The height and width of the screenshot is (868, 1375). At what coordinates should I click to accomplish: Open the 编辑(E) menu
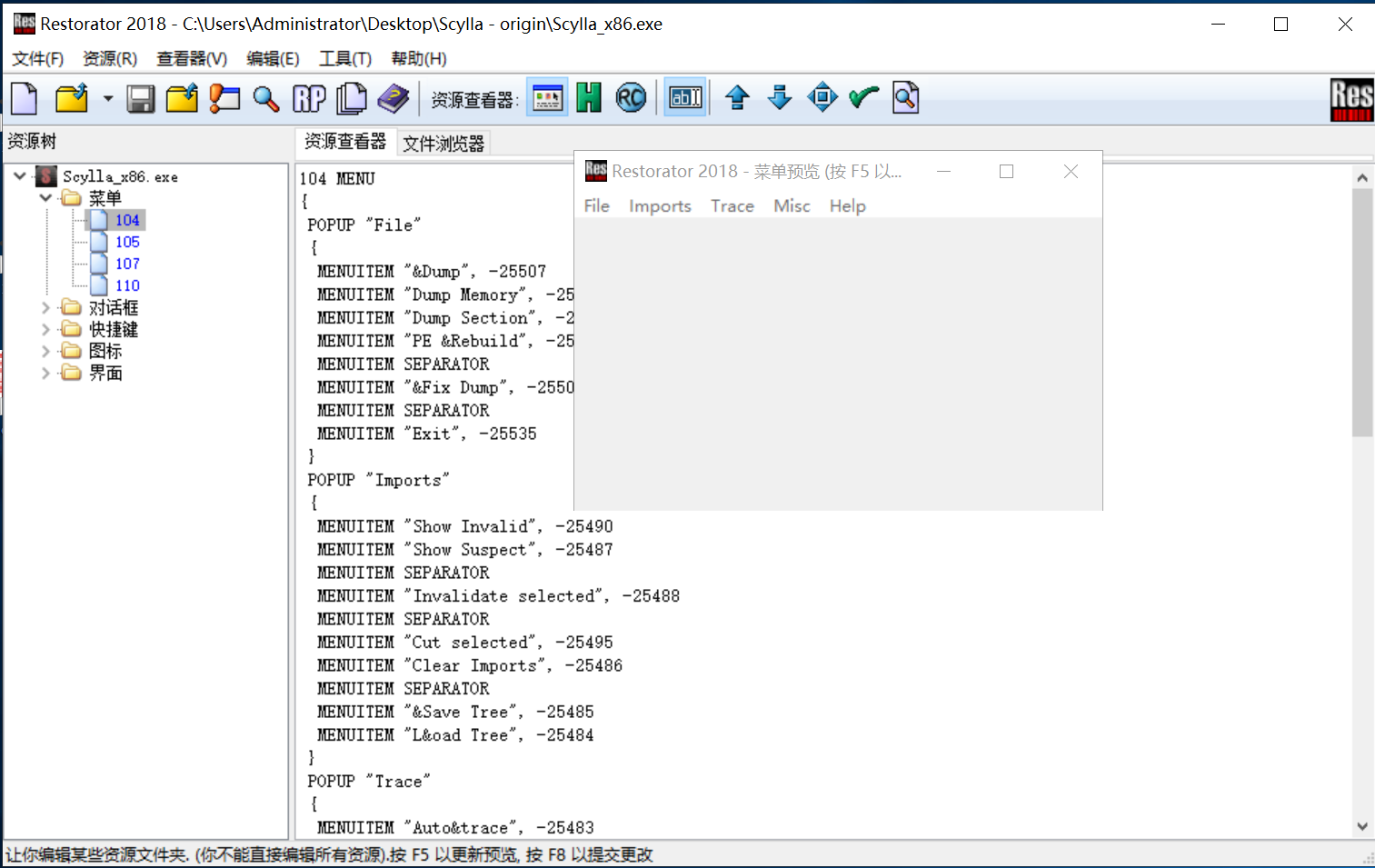pos(273,59)
